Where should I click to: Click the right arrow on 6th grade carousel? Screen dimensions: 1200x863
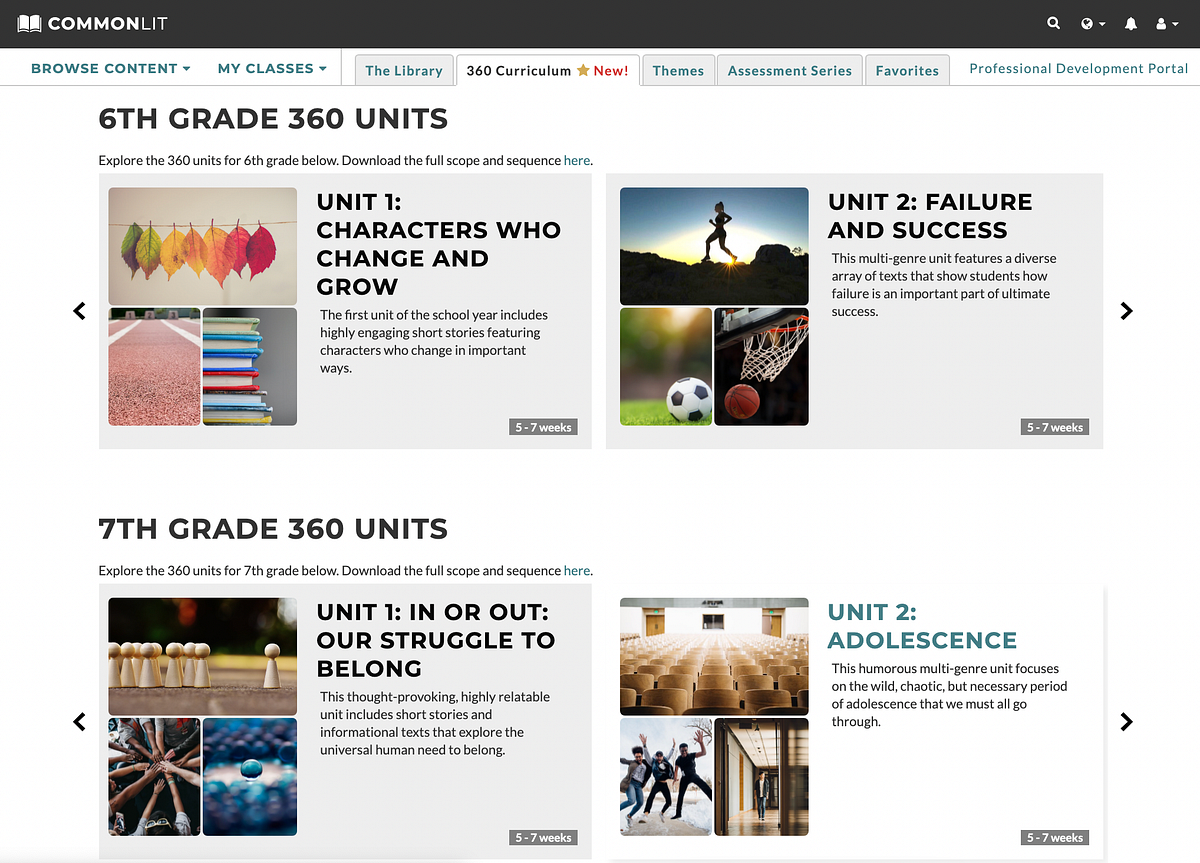(1126, 311)
